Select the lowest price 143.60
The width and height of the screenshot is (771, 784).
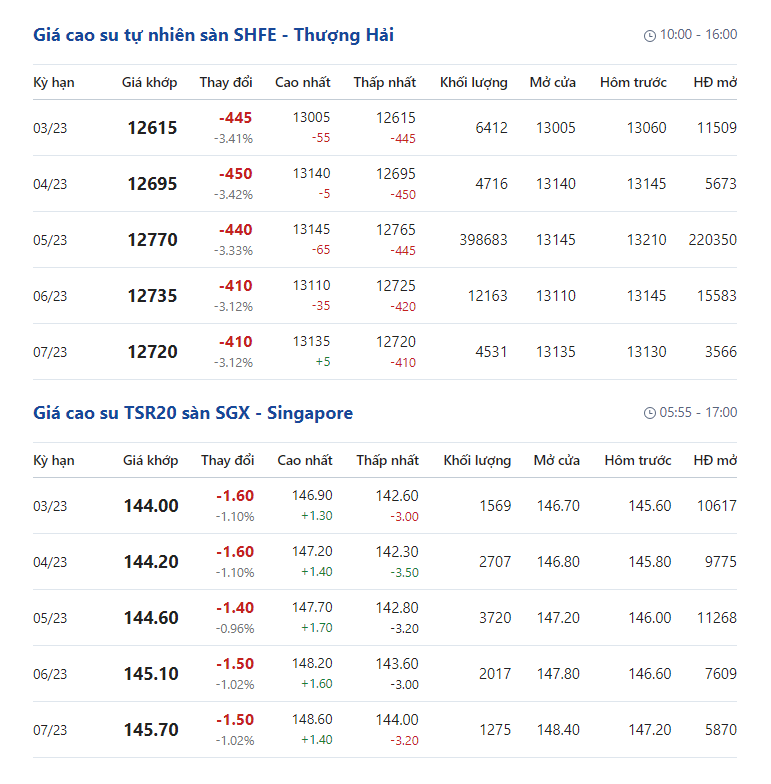point(396,664)
